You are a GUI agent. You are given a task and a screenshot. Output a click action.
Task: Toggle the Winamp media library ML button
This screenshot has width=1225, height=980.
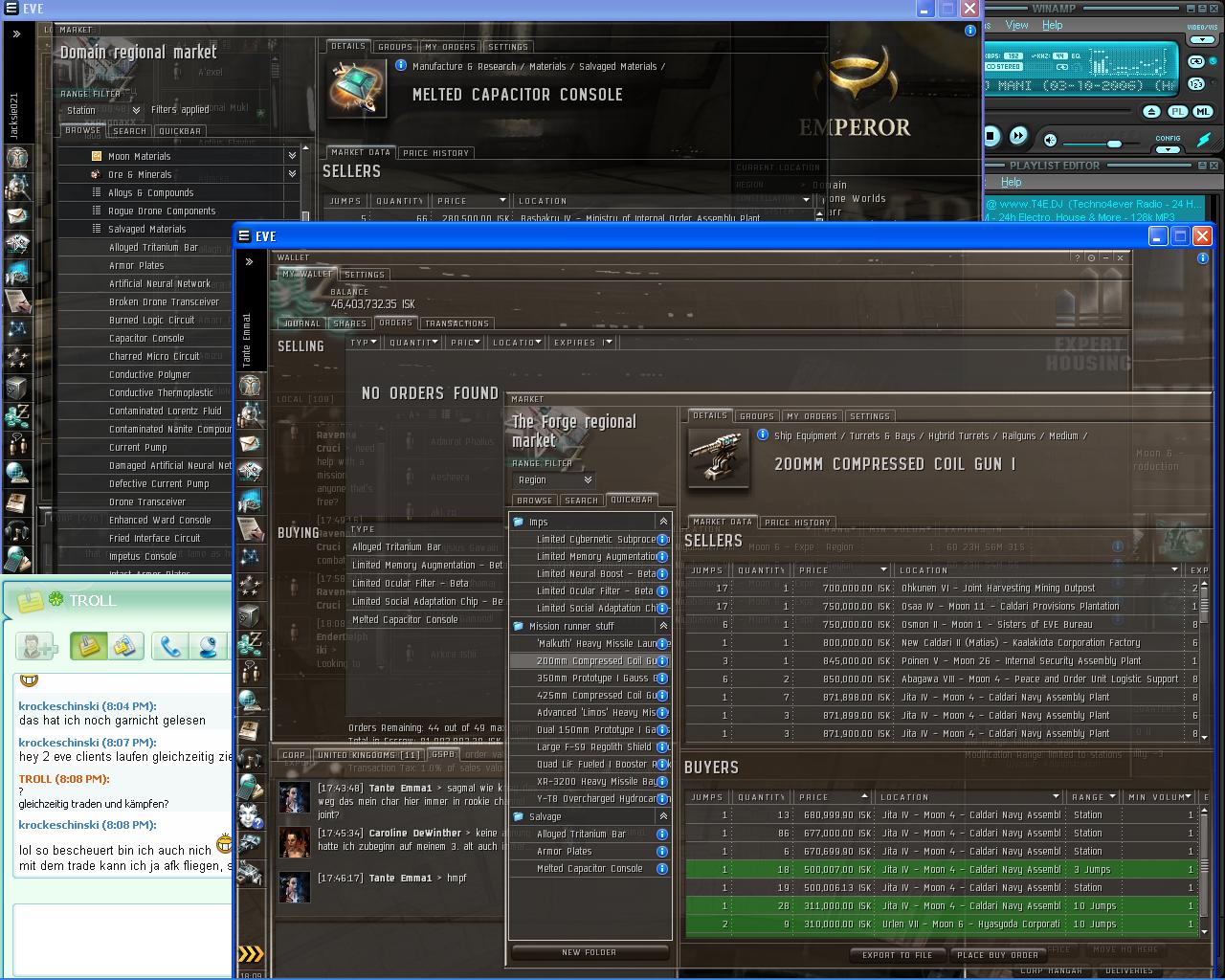pos(1202,112)
